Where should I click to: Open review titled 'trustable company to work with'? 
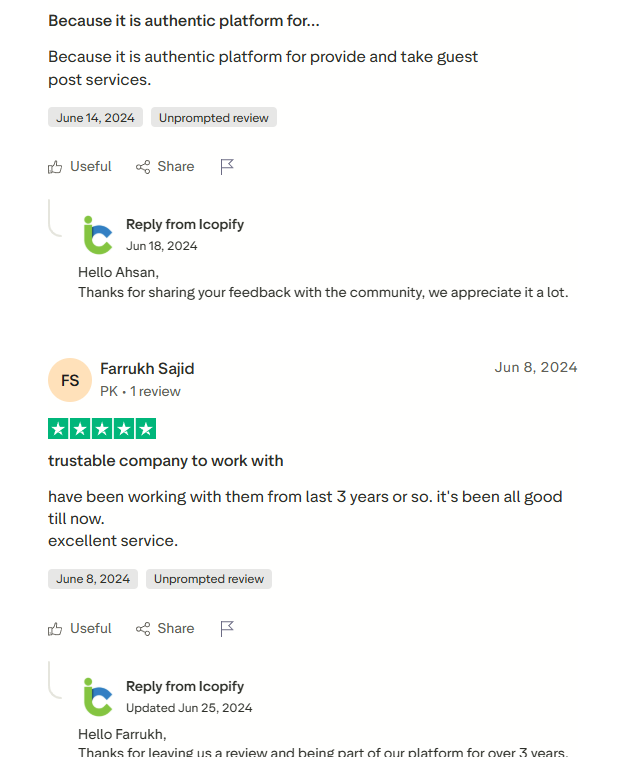166,461
